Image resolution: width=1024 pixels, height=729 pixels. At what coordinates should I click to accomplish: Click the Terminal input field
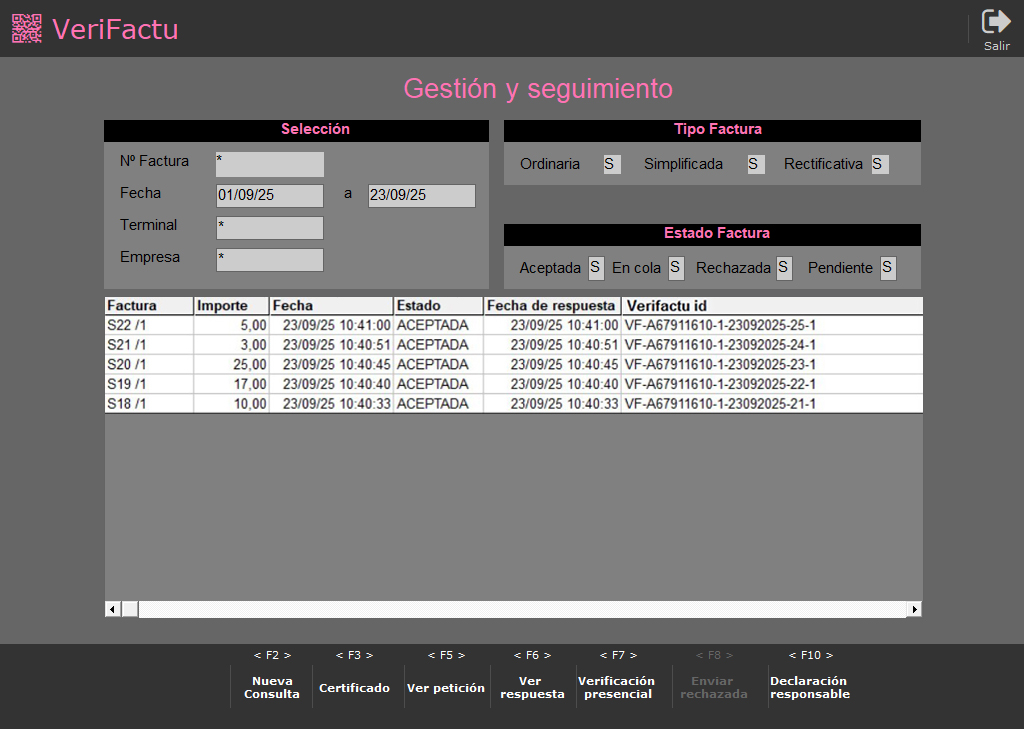coord(270,228)
